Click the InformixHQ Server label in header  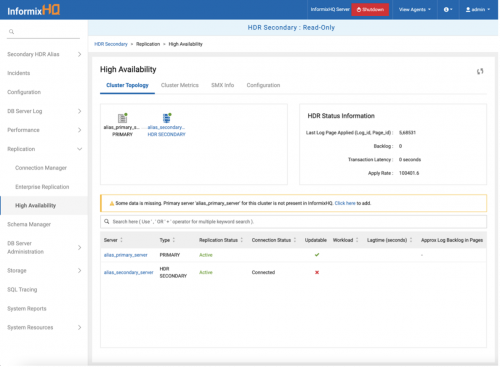[x=330, y=10]
